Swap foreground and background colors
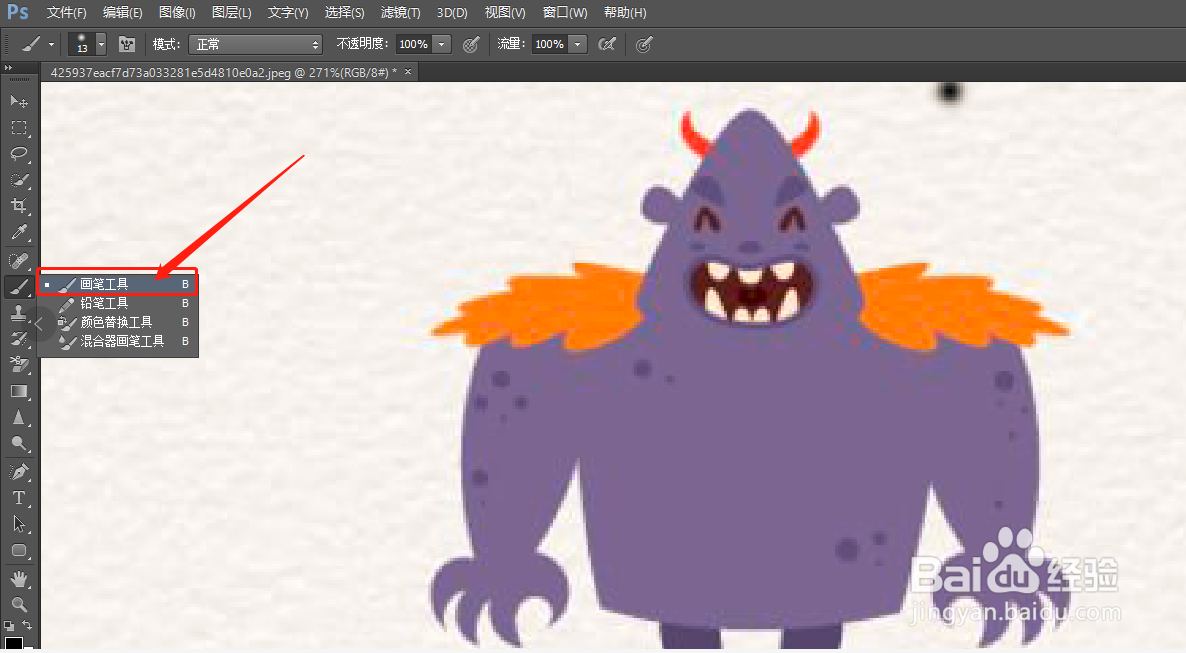 coord(27,626)
